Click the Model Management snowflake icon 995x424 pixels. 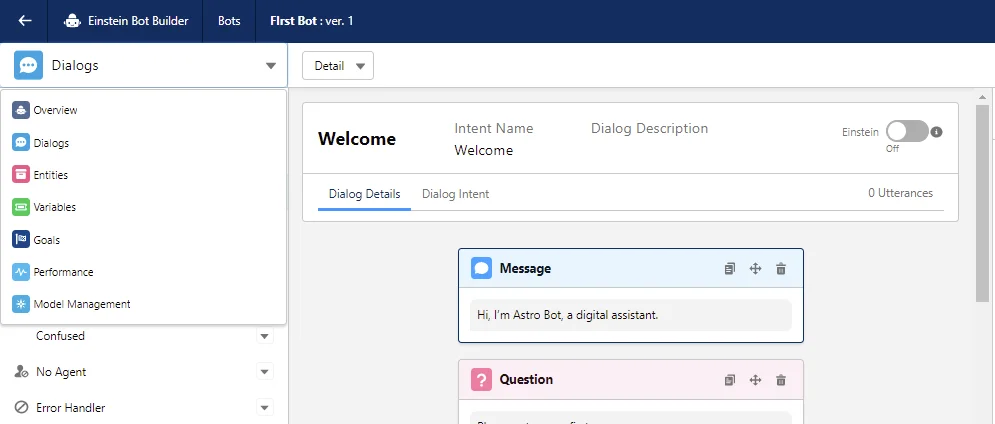pos(21,304)
